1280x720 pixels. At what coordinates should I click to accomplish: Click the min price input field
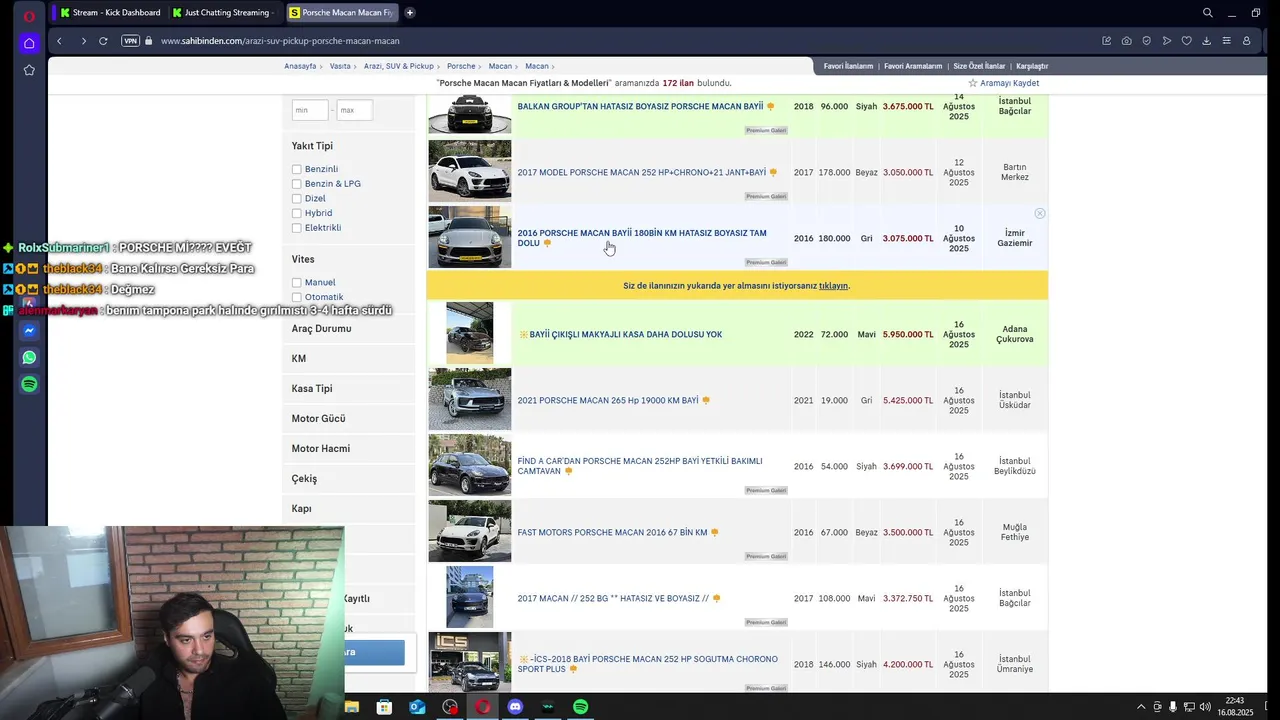pyautogui.click(x=310, y=110)
